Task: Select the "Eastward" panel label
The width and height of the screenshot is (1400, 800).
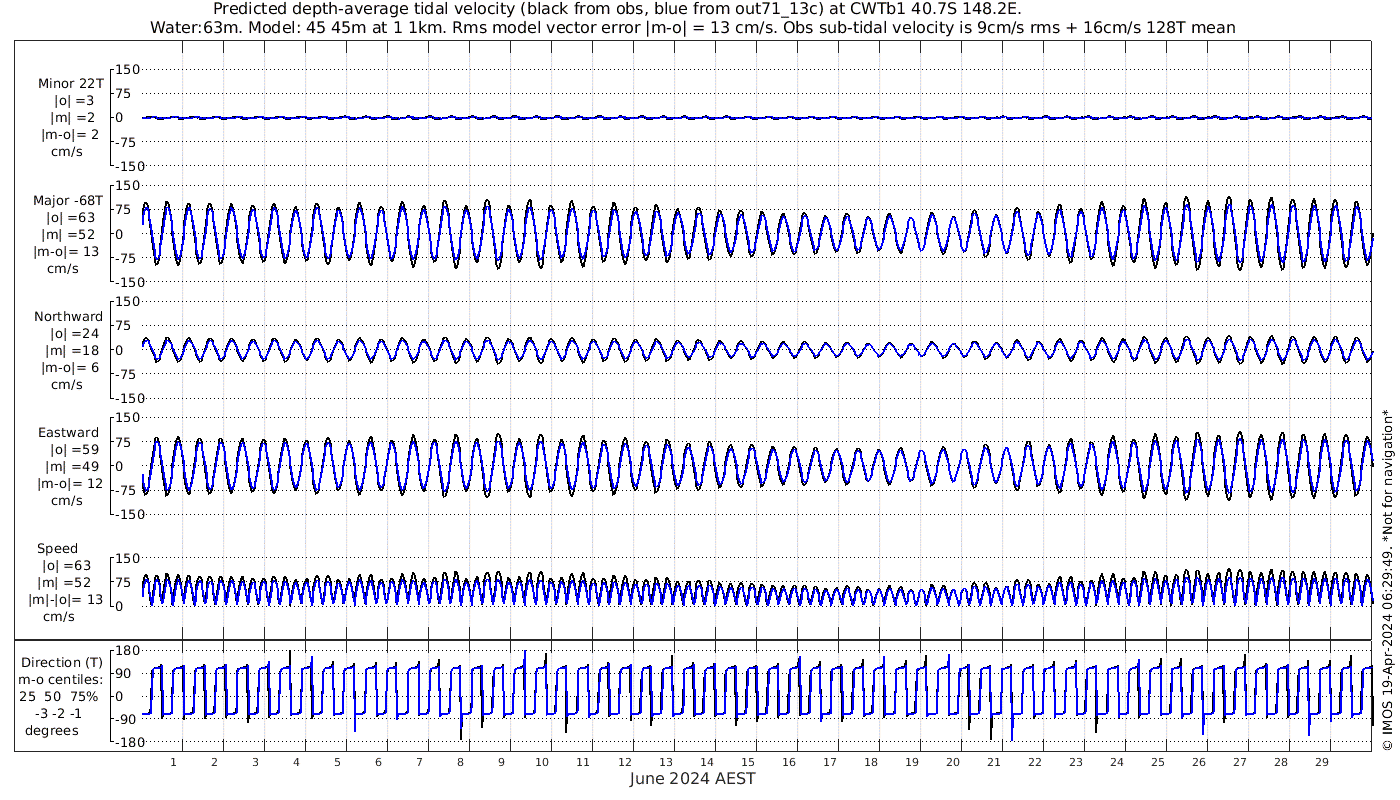Action: [69, 433]
